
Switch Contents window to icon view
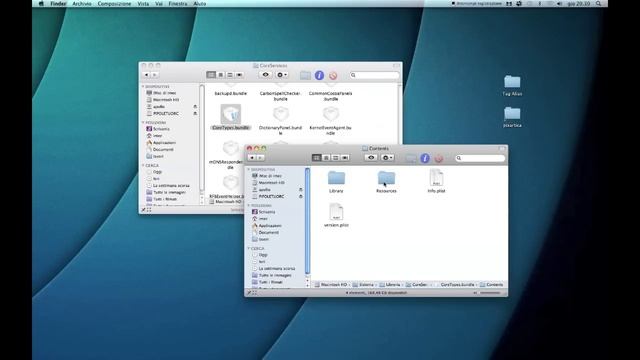click(x=316, y=158)
